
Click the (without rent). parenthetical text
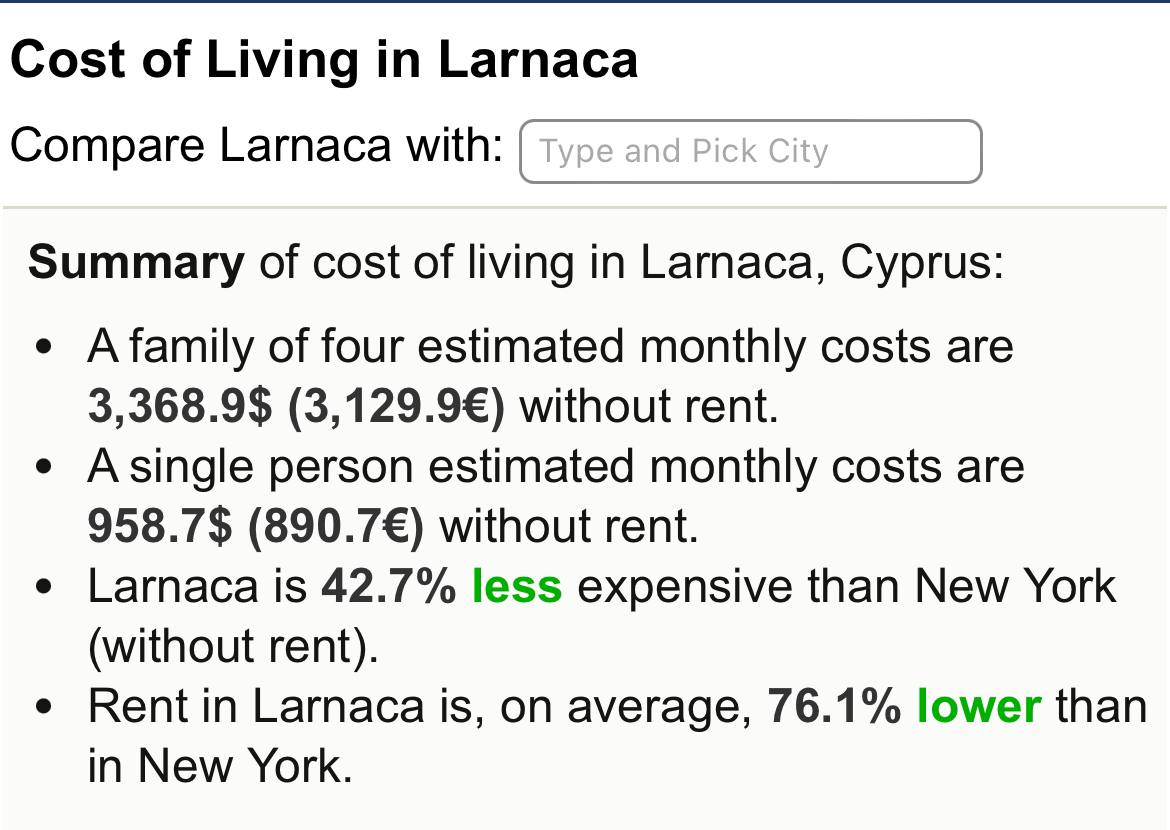tap(234, 647)
